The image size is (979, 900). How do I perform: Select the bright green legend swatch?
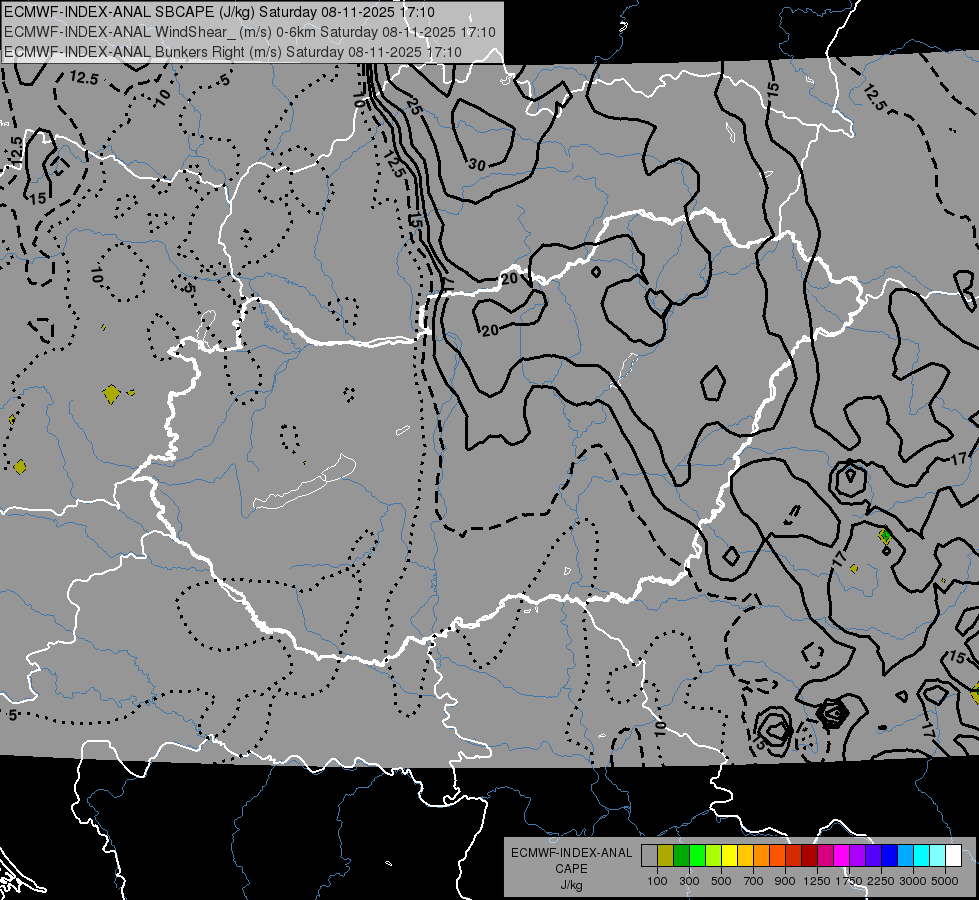697,856
